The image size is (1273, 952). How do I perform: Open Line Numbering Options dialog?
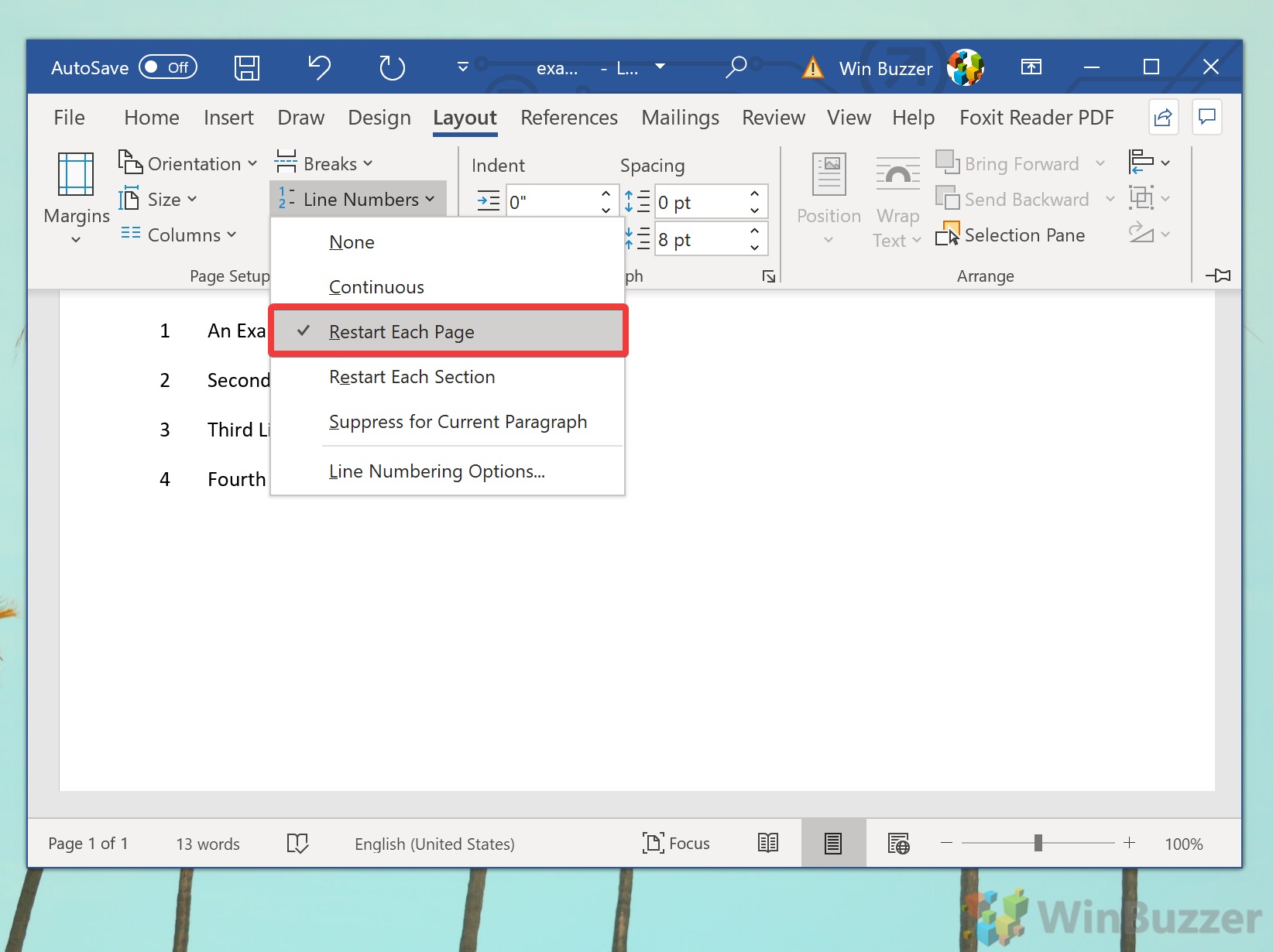click(448, 471)
